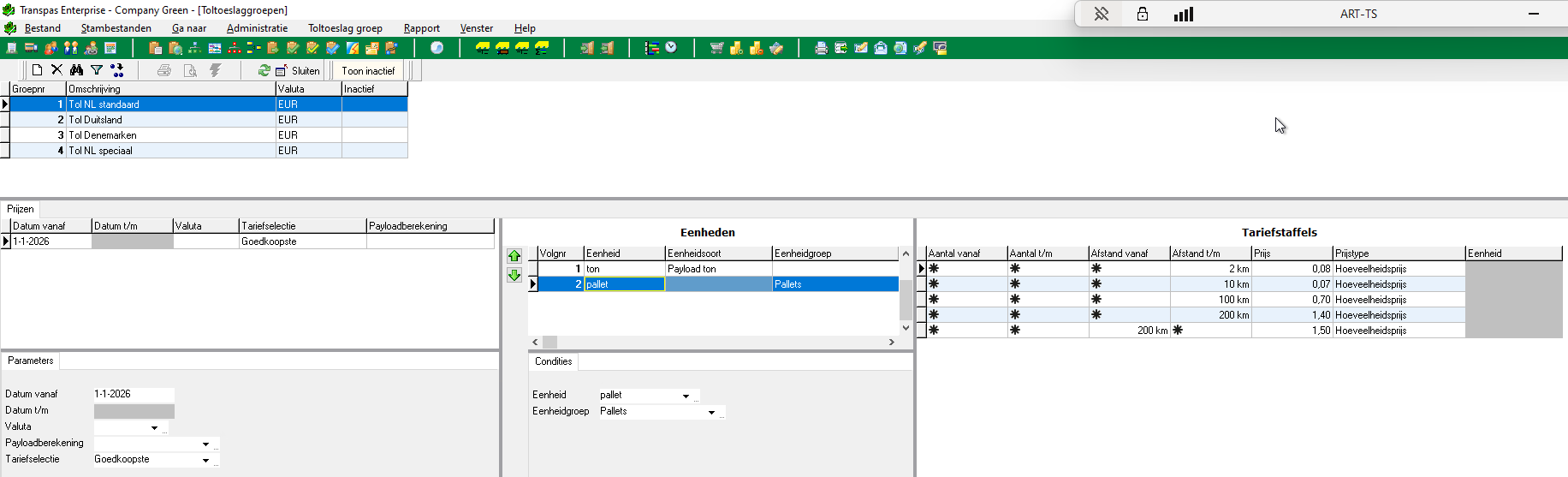Open the red hierarchy chart icon

[x=234, y=48]
